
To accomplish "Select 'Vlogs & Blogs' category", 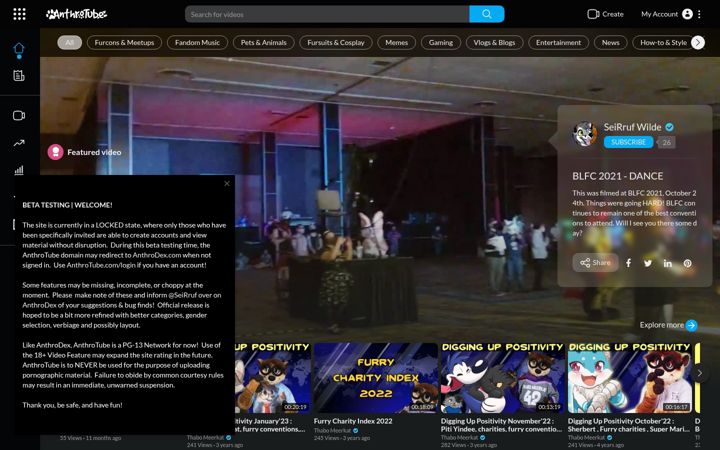I will [x=494, y=43].
